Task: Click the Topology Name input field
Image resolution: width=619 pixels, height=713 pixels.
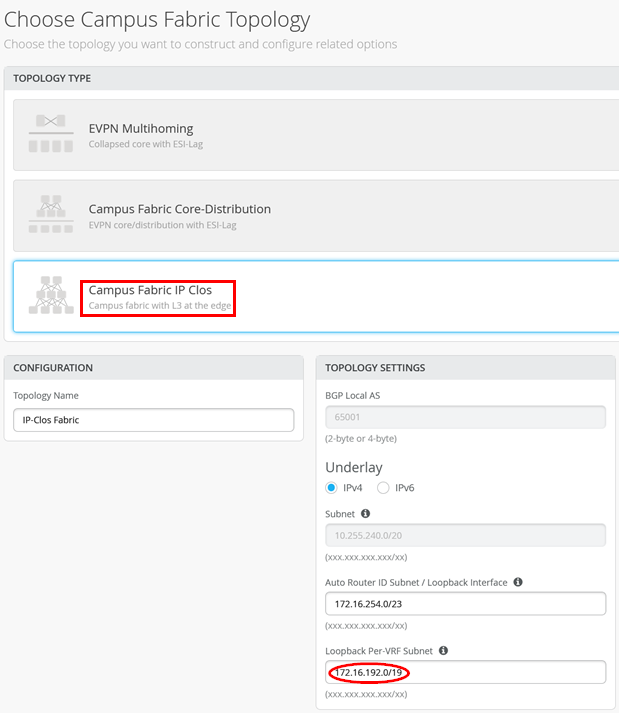Action: pyautogui.click(x=153, y=420)
